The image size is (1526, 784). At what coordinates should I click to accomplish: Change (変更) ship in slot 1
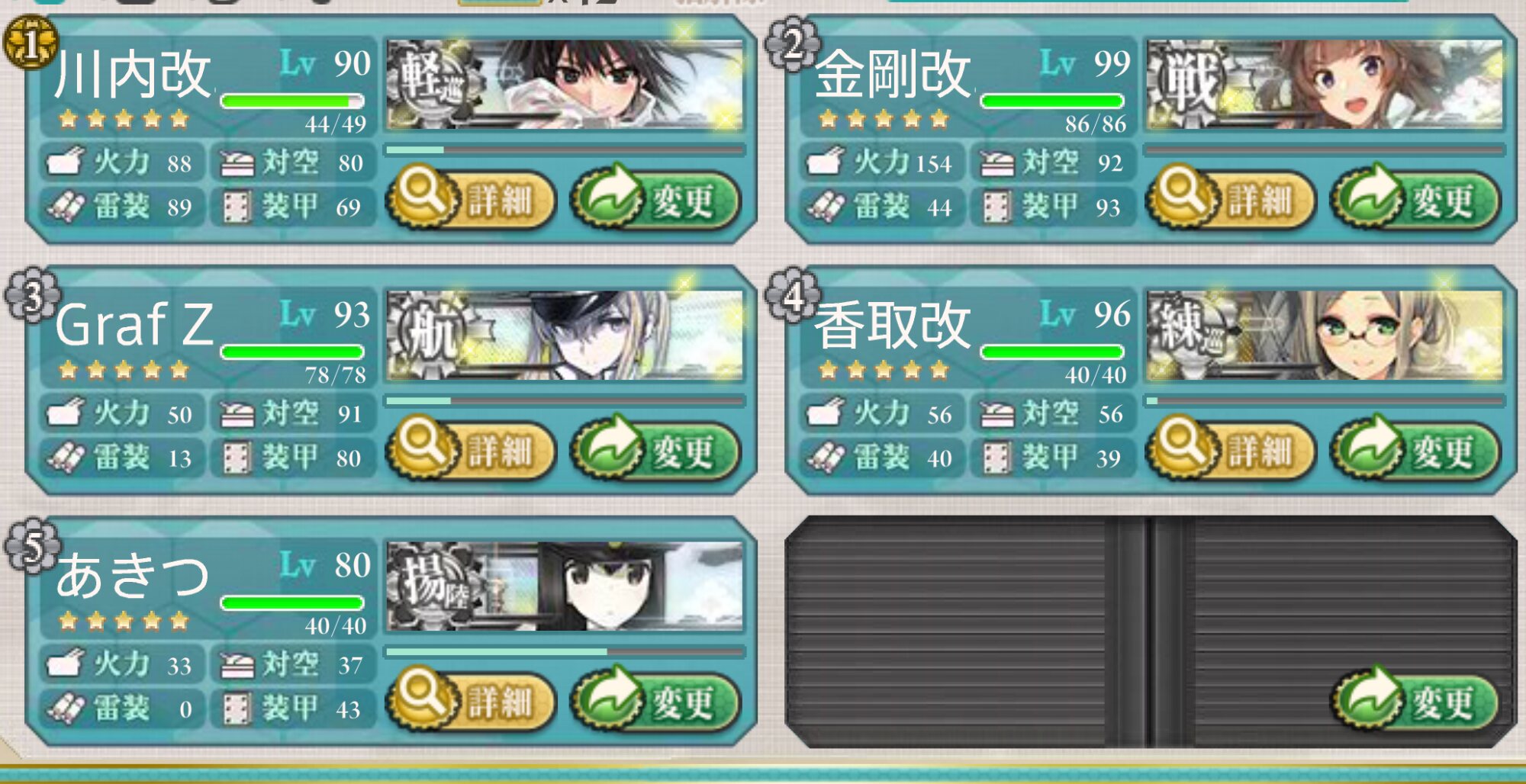pos(655,199)
